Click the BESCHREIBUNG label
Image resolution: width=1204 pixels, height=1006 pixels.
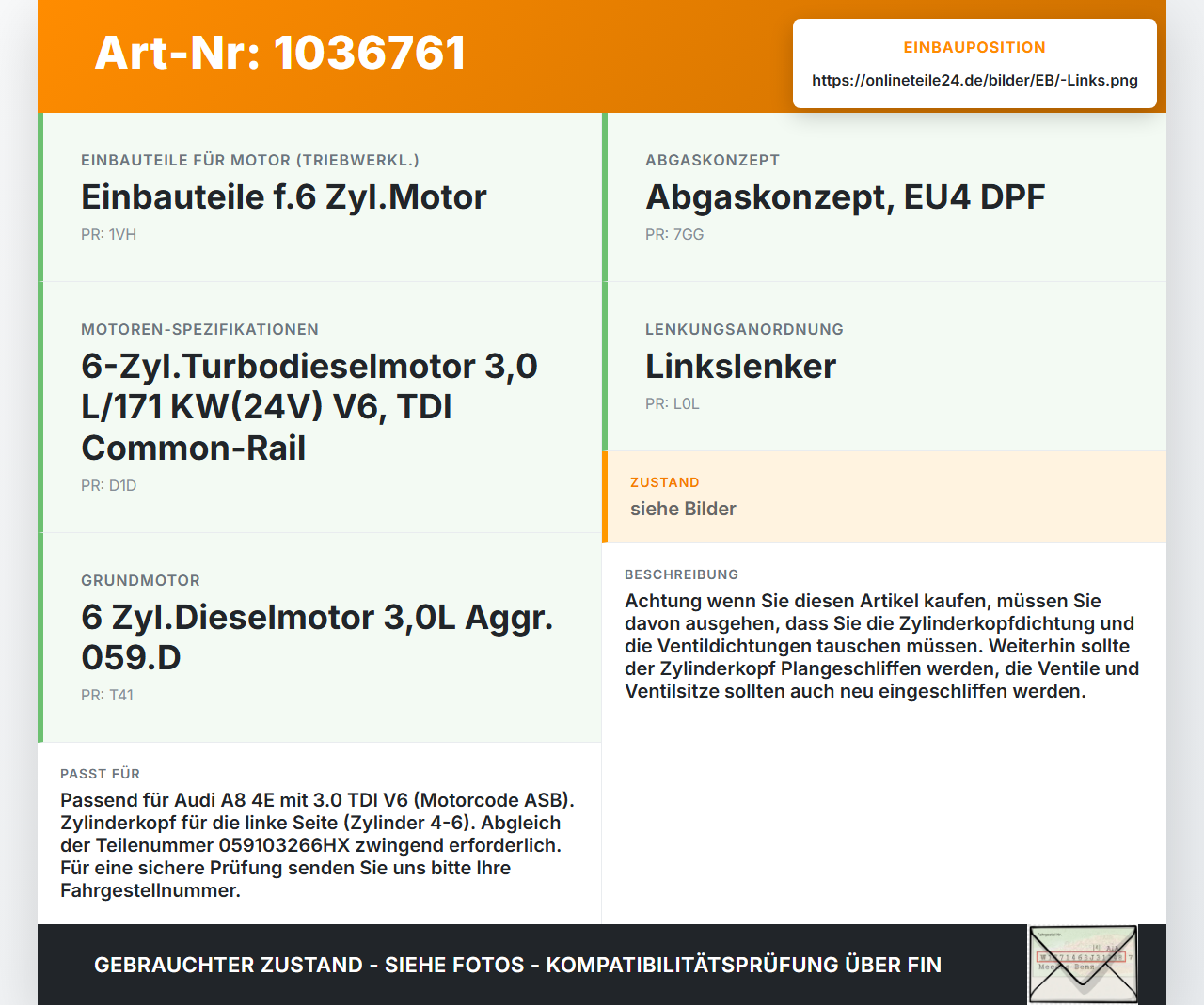pyautogui.click(x=681, y=574)
